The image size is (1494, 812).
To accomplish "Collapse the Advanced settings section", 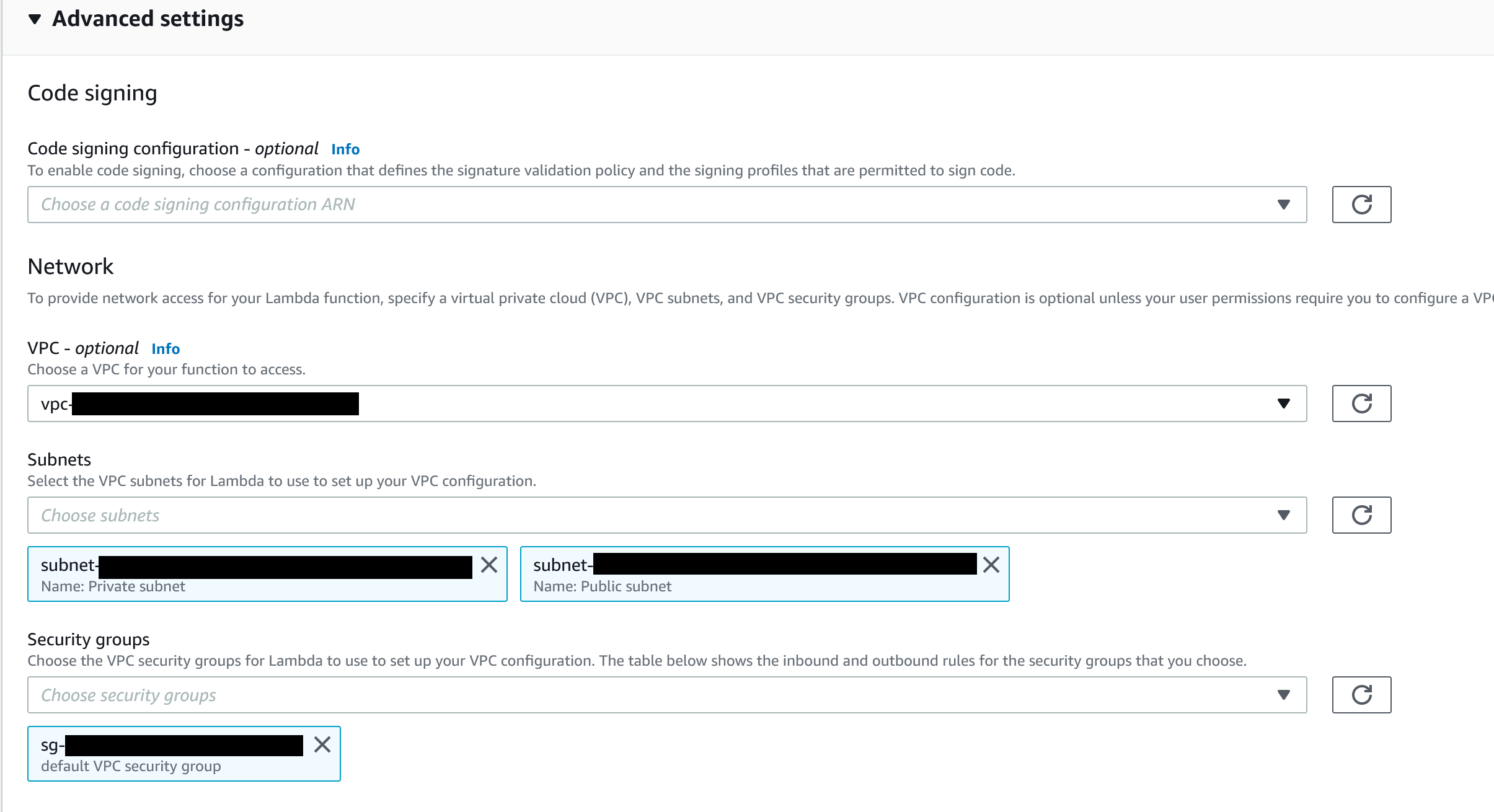I will (x=35, y=19).
